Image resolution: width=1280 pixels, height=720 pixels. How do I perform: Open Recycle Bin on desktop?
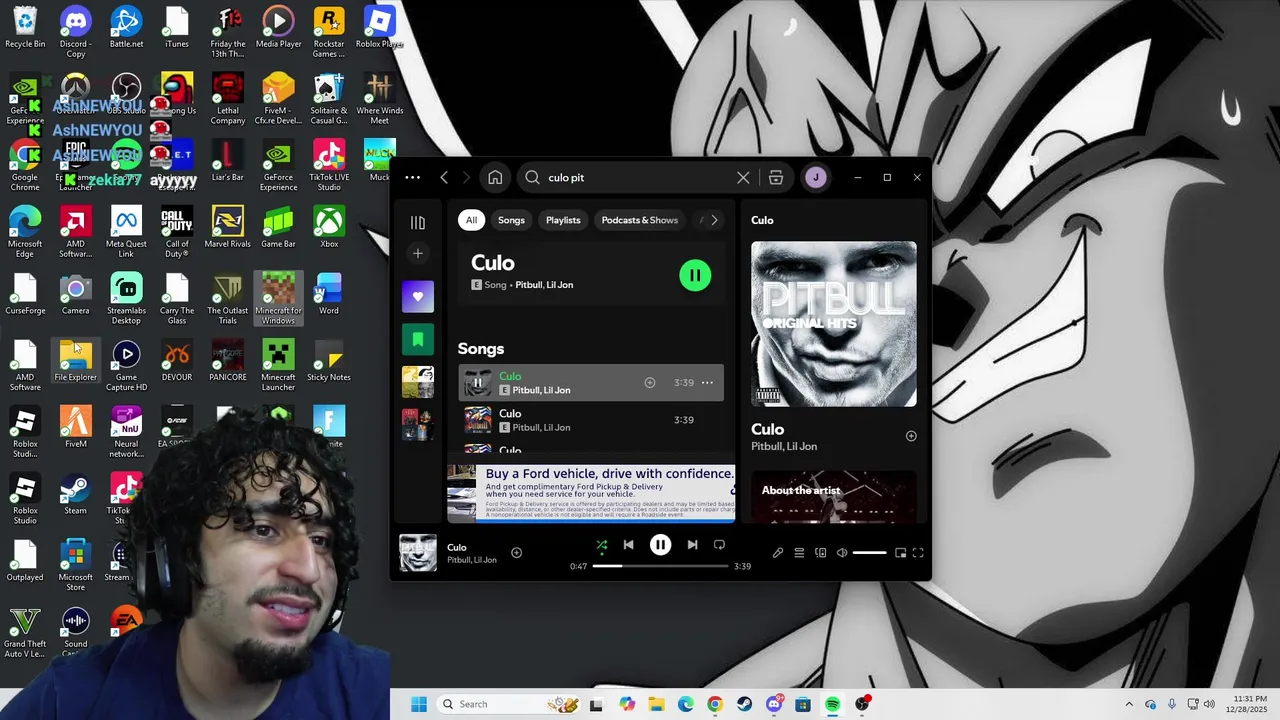pyautogui.click(x=25, y=27)
